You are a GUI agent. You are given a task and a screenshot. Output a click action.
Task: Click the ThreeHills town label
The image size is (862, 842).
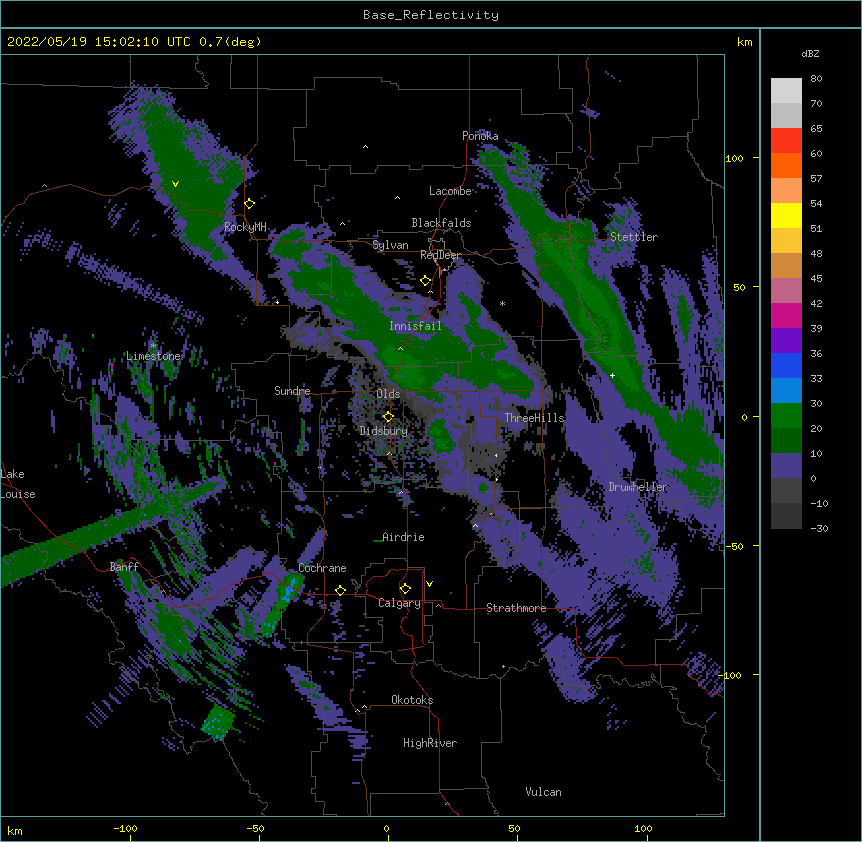[534, 418]
